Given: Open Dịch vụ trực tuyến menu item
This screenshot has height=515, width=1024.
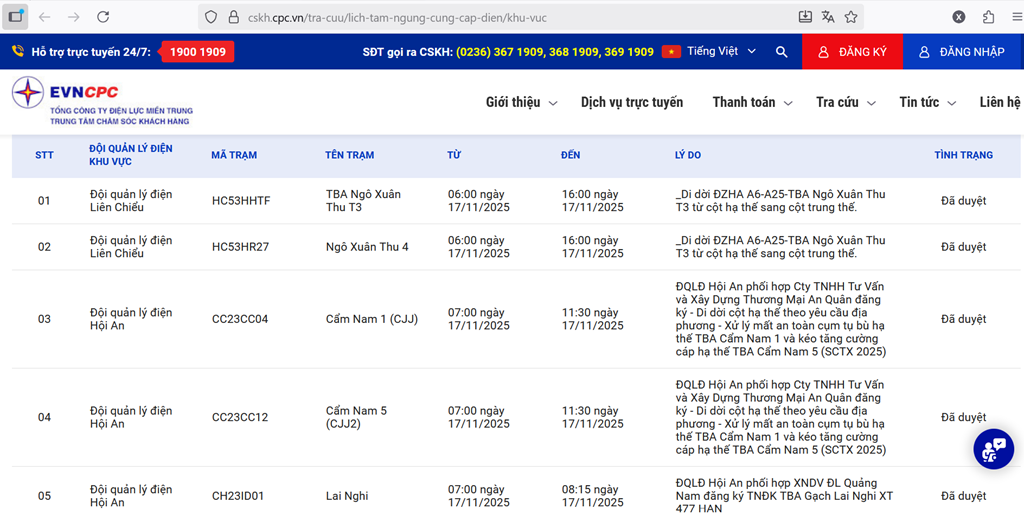Looking at the screenshot, I should click(631, 102).
